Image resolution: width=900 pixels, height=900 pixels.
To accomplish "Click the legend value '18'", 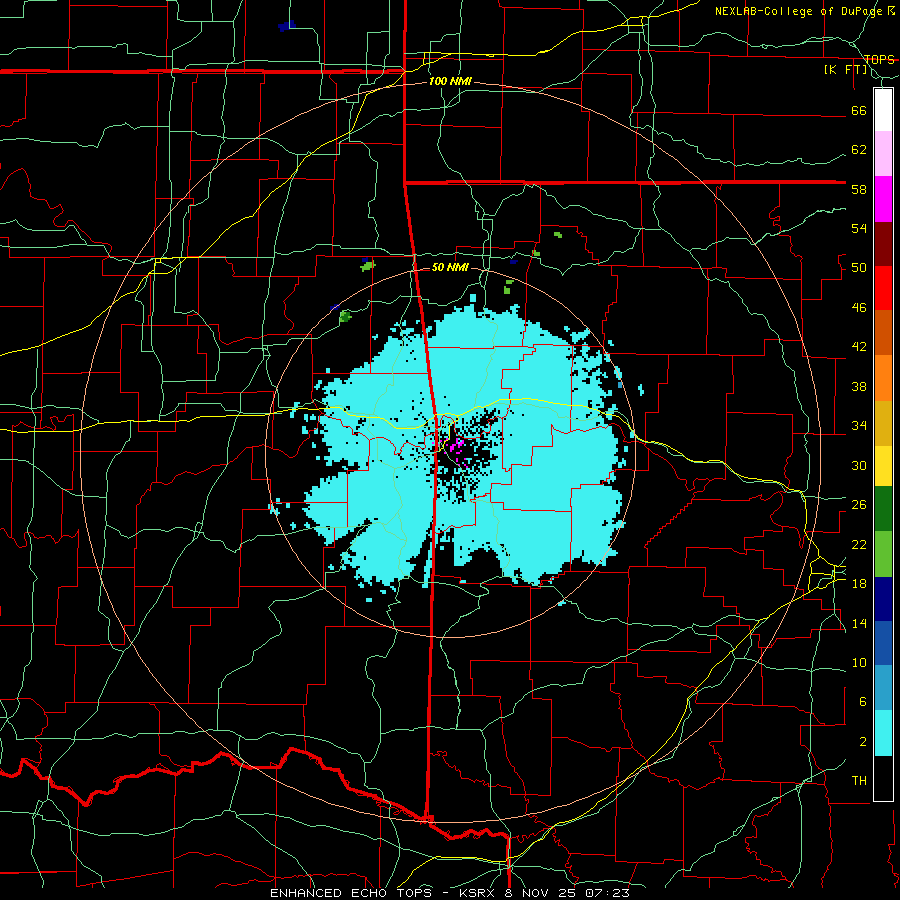I will 859,584.
